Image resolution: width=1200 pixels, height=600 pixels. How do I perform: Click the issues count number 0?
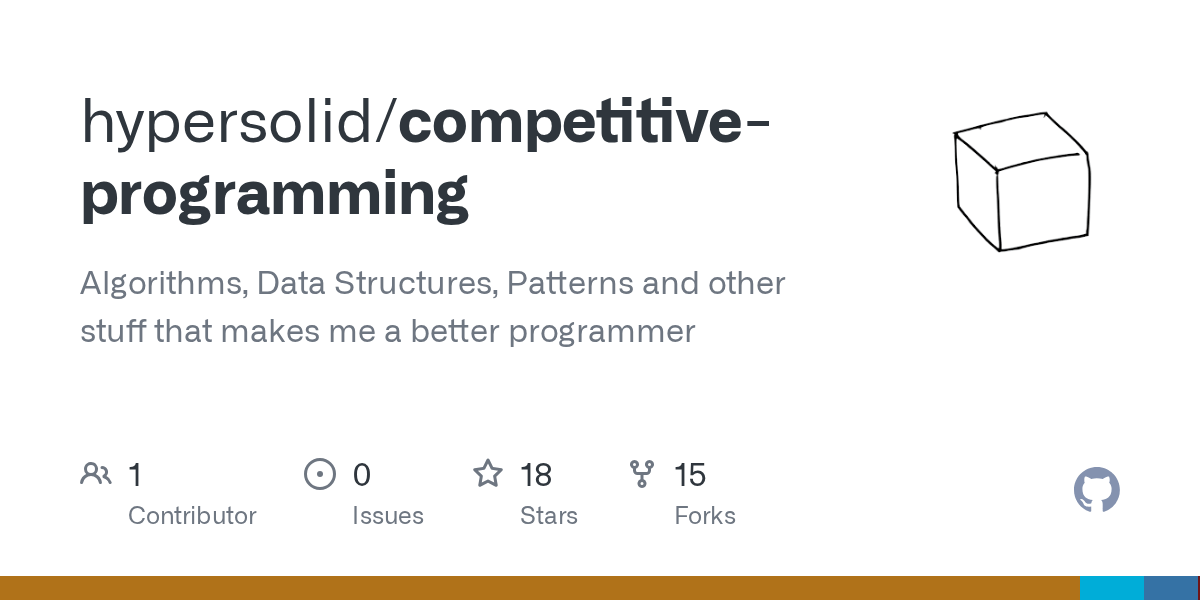click(x=362, y=475)
